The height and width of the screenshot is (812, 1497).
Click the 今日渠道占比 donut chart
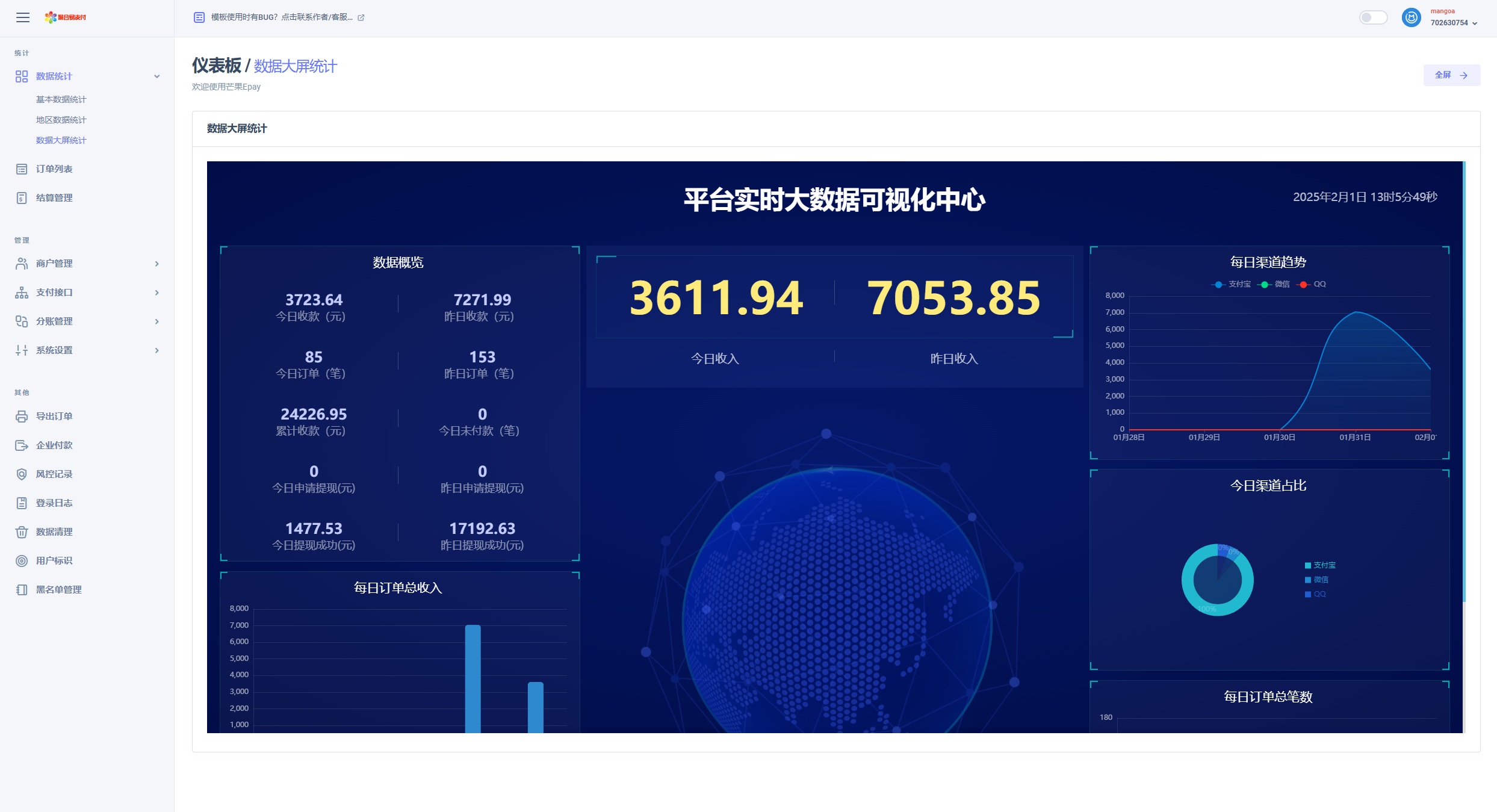1217,580
